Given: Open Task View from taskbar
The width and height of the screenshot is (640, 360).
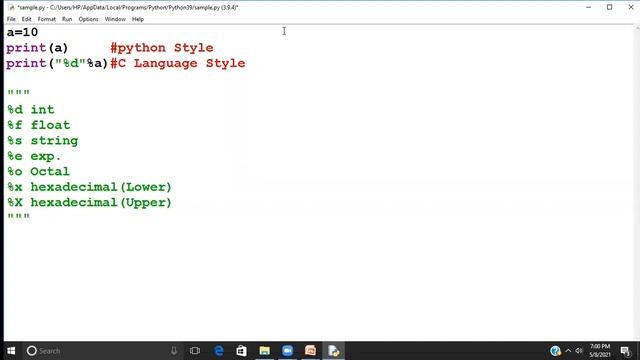Looking at the screenshot, I should click(x=195, y=351).
